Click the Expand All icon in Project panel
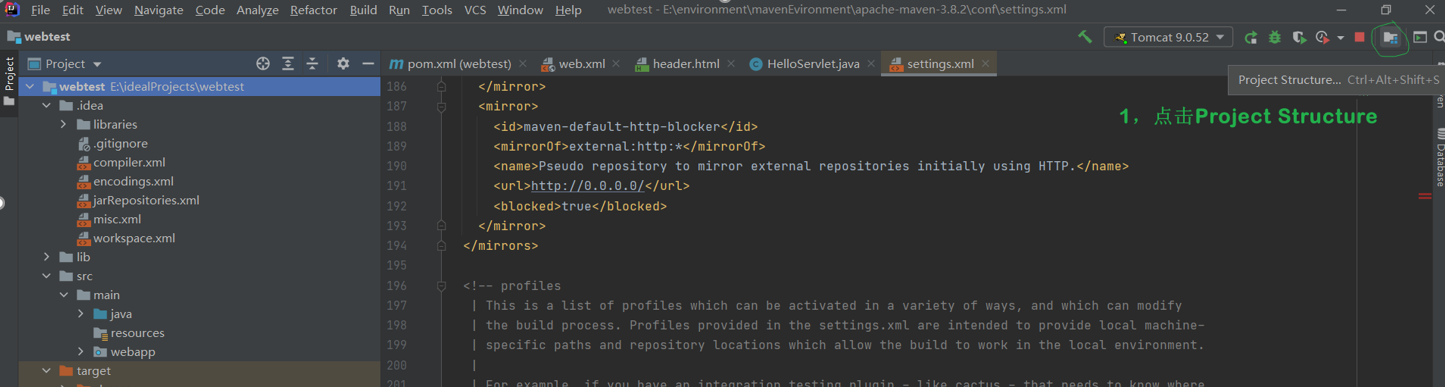The image size is (1445, 387). [x=288, y=63]
